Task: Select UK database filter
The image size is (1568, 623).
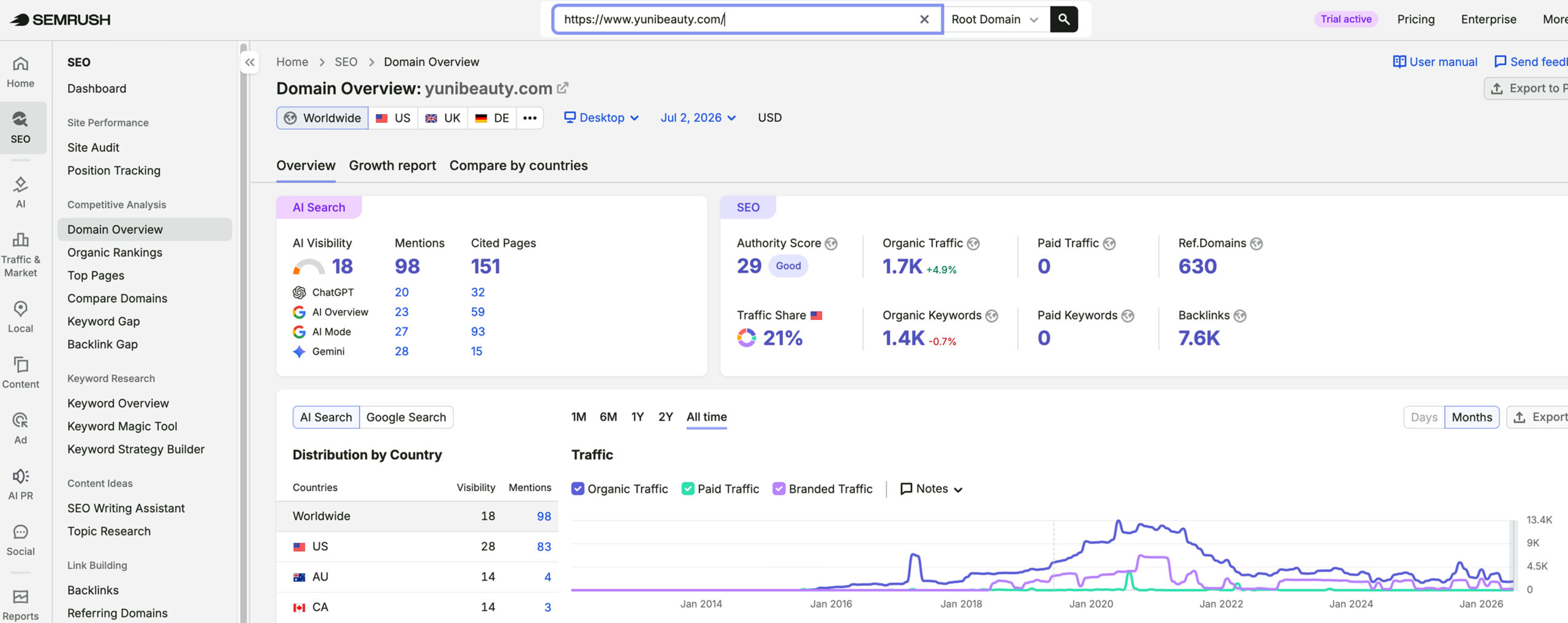Action: click(x=443, y=118)
